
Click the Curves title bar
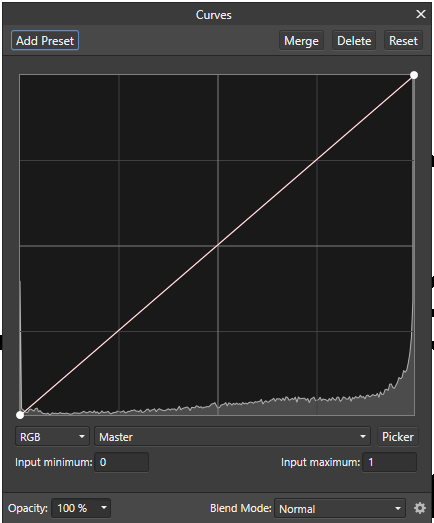[x=213, y=15]
